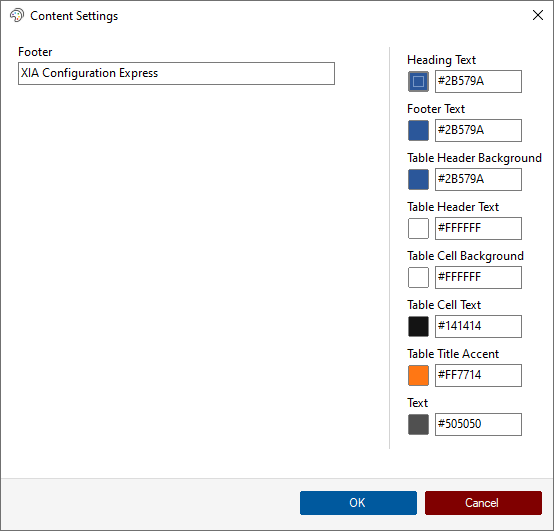Edit the Footer Text hex value field
This screenshot has height=531, width=554.
click(x=478, y=130)
